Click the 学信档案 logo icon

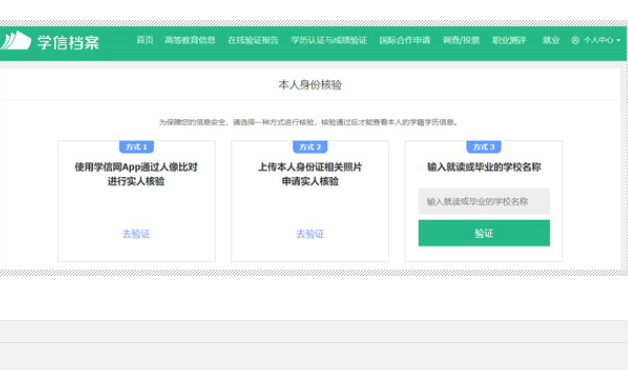(x=16, y=41)
